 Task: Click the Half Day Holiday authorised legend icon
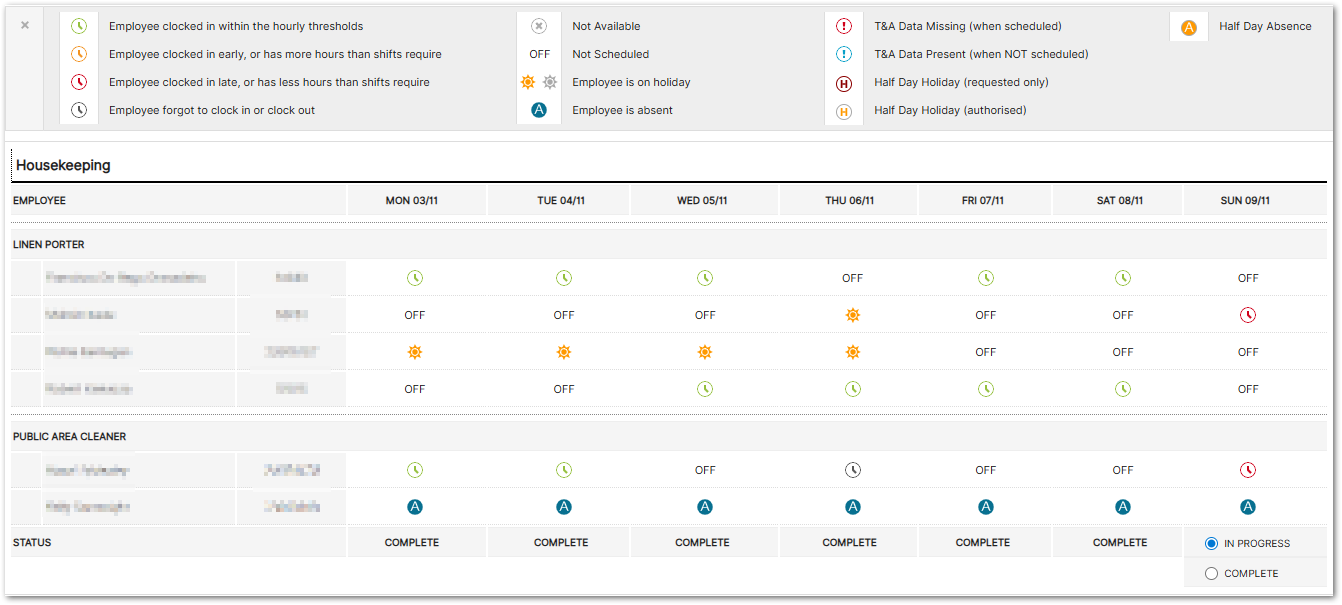844,111
